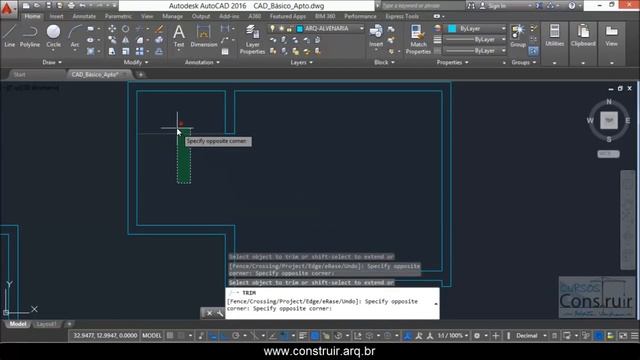The height and width of the screenshot is (360, 640).
Task: Open Layer Properties manager
Action: pos(252,39)
